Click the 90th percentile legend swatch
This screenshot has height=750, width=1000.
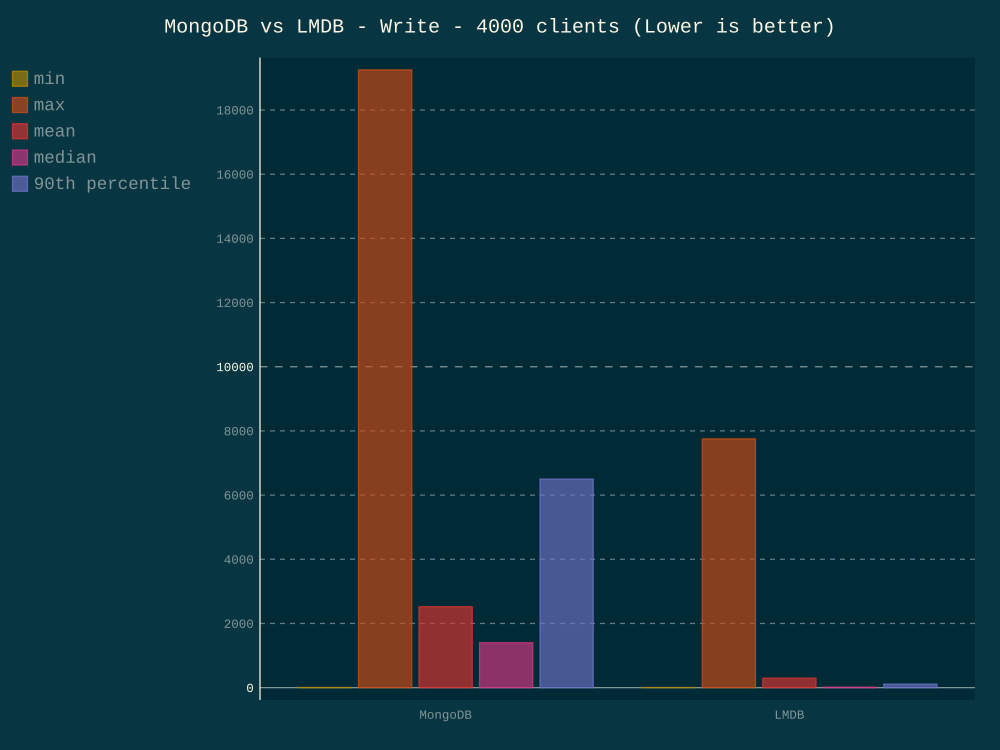[x=20, y=184]
